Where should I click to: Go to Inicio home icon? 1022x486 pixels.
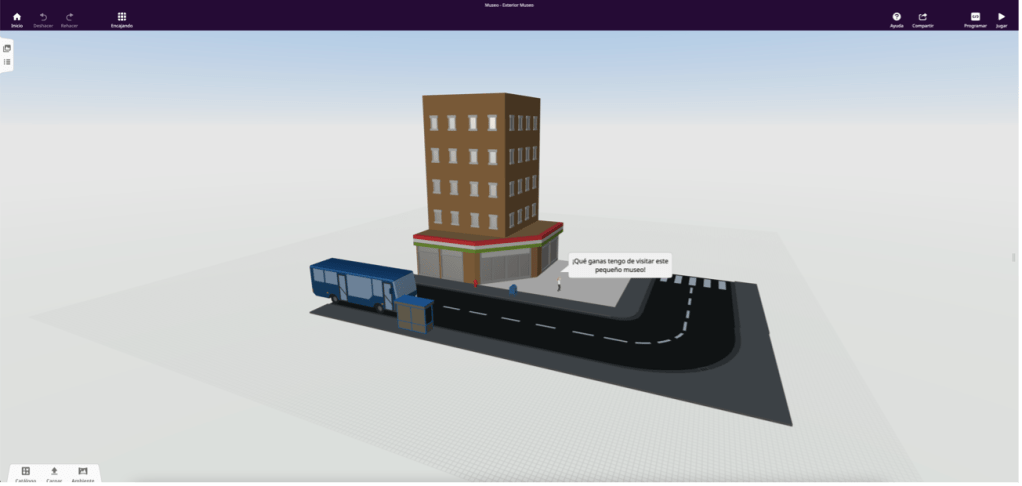[x=17, y=17]
